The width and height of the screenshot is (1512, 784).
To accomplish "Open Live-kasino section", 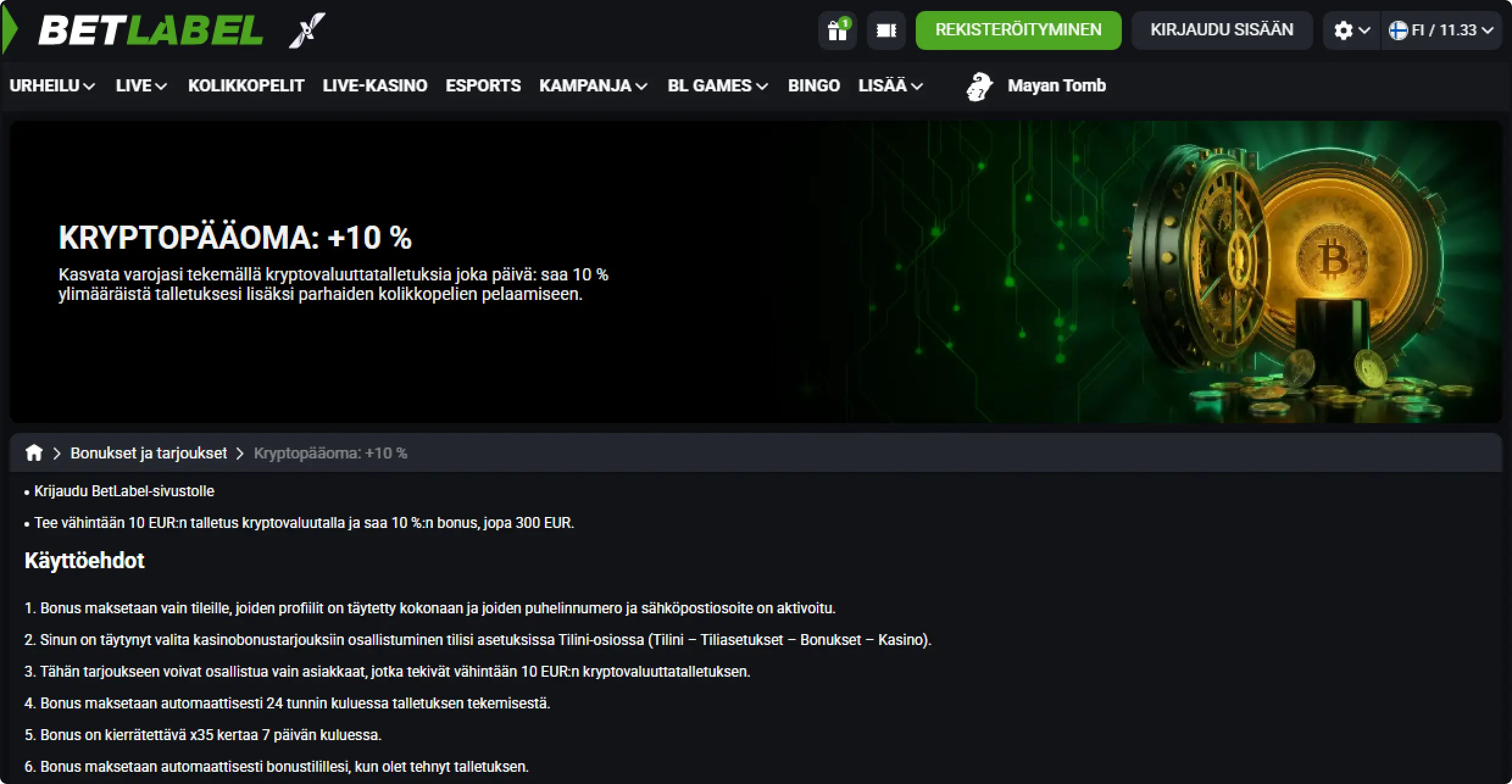I will pos(375,86).
